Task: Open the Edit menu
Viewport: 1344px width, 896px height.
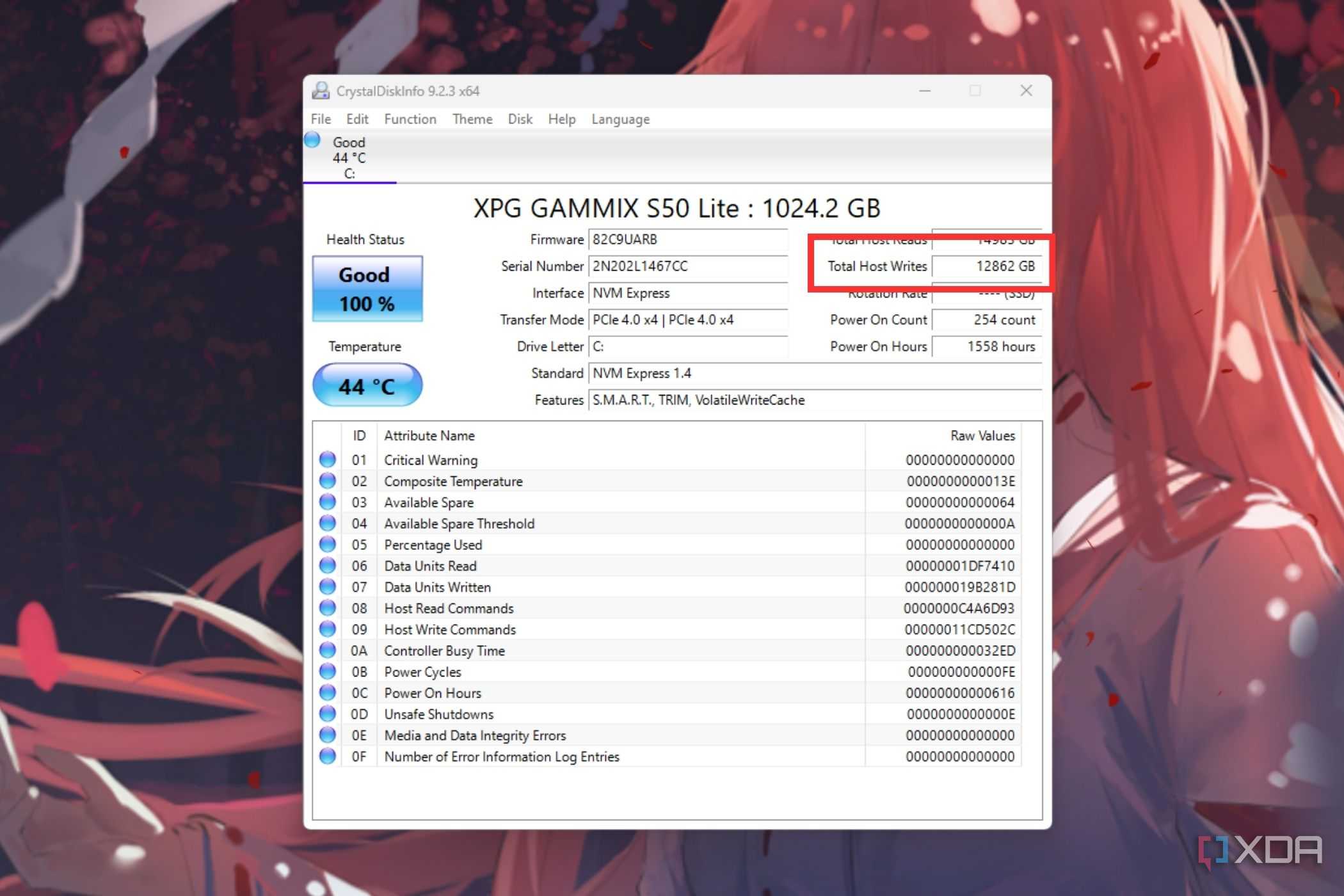Action: tap(357, 119)
